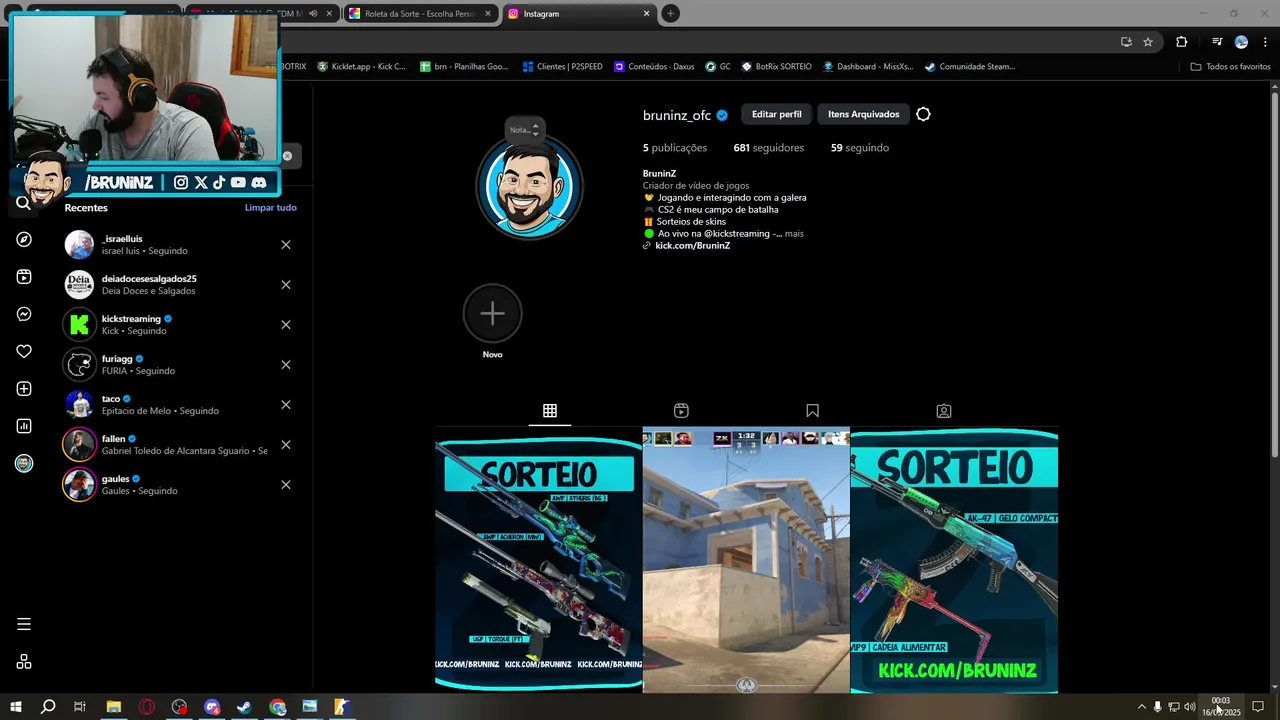
Task: Open the first SORTEIO post with sniper rifles
Action: [x=538, y=560]
